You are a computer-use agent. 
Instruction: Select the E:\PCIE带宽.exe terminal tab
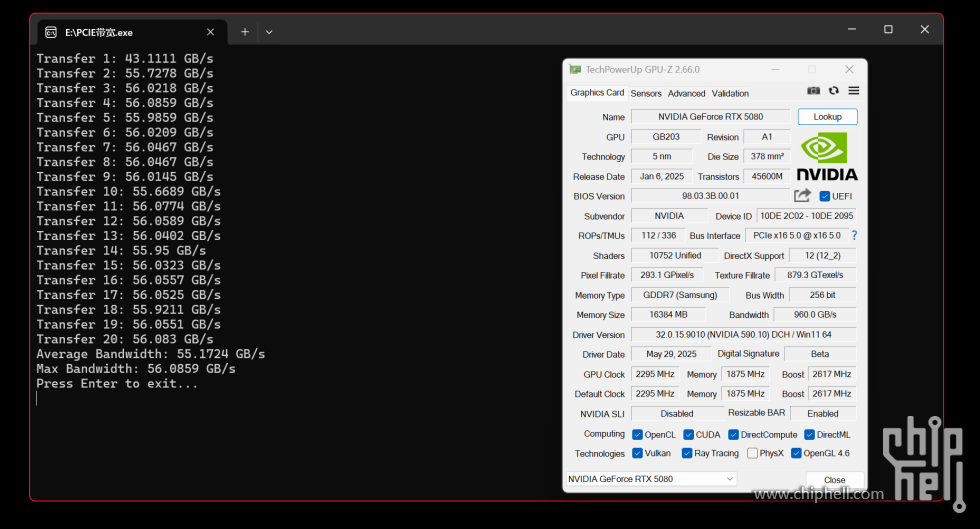click(x=131, y=32)
